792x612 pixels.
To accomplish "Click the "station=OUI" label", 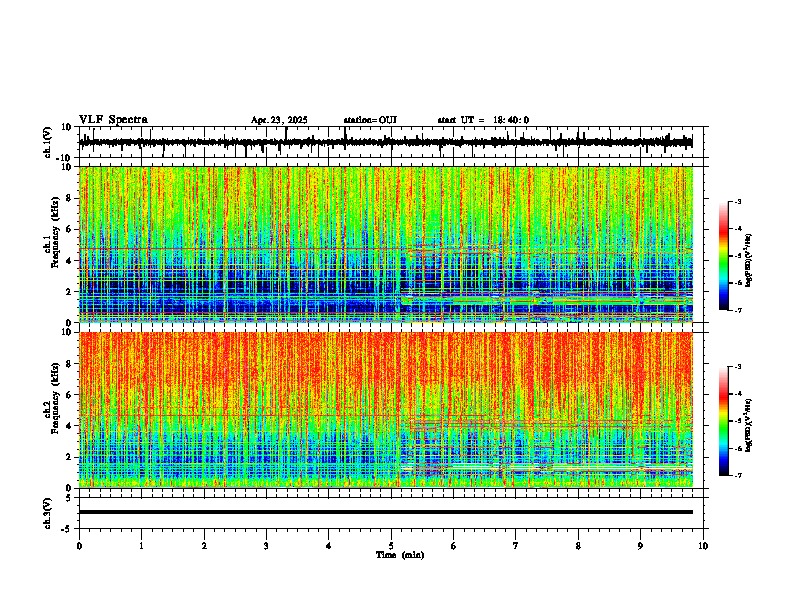I will point(370,120).
